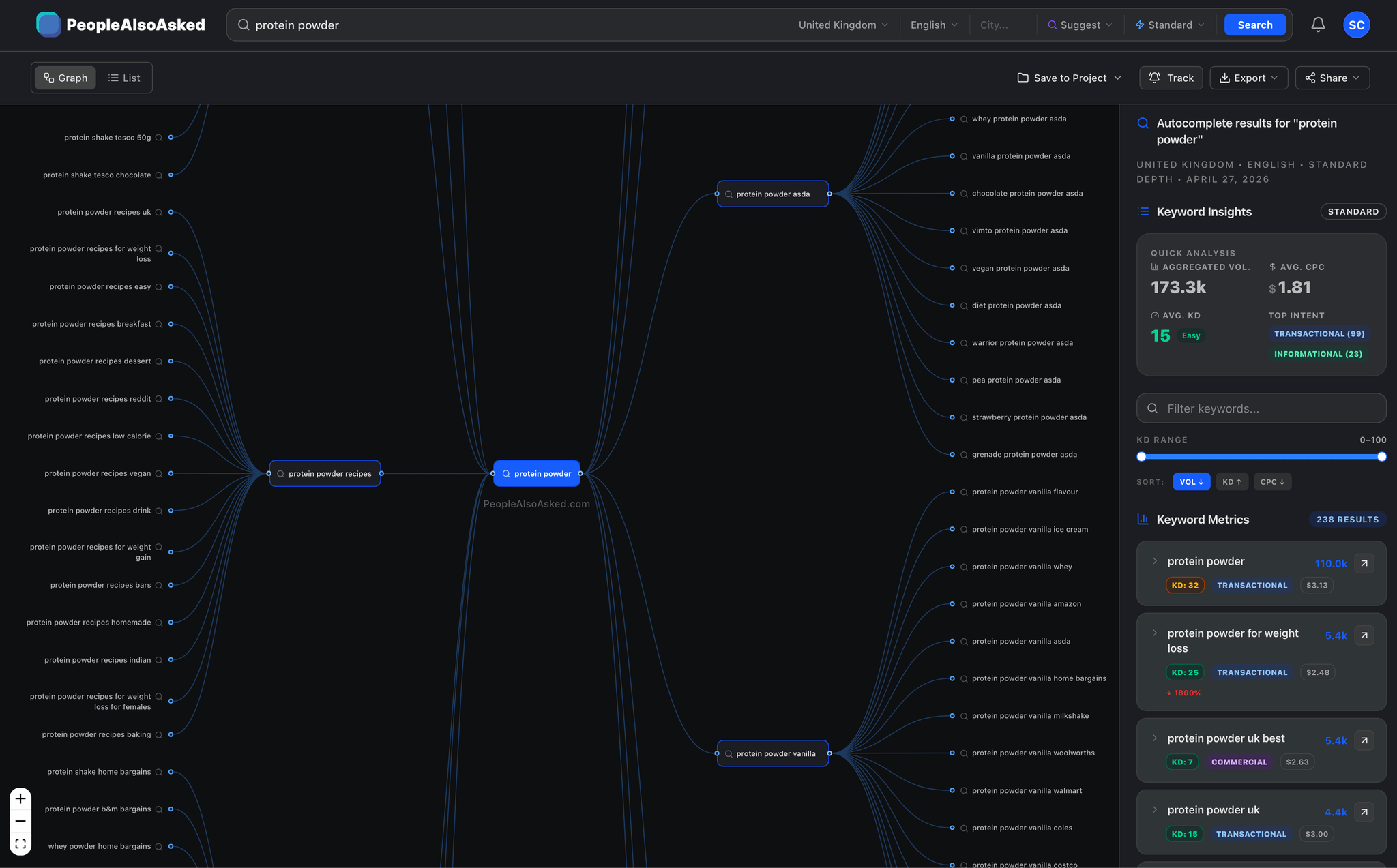
Task: Switch to List view
Action: point(124,78)
